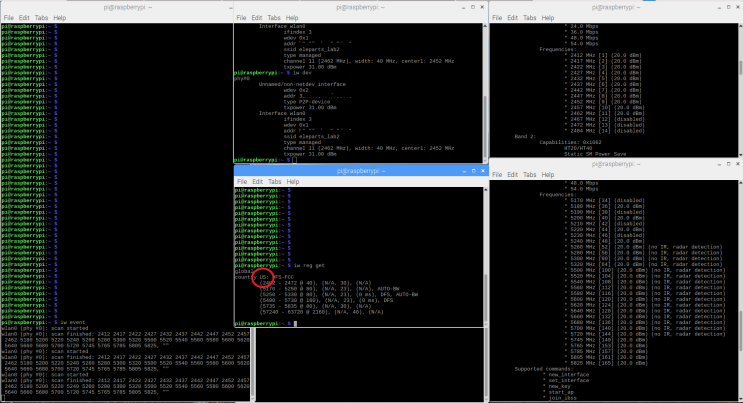Open File menu in the 5 GHz frequencies terminal
743x403 pixels.
(497, 174)
